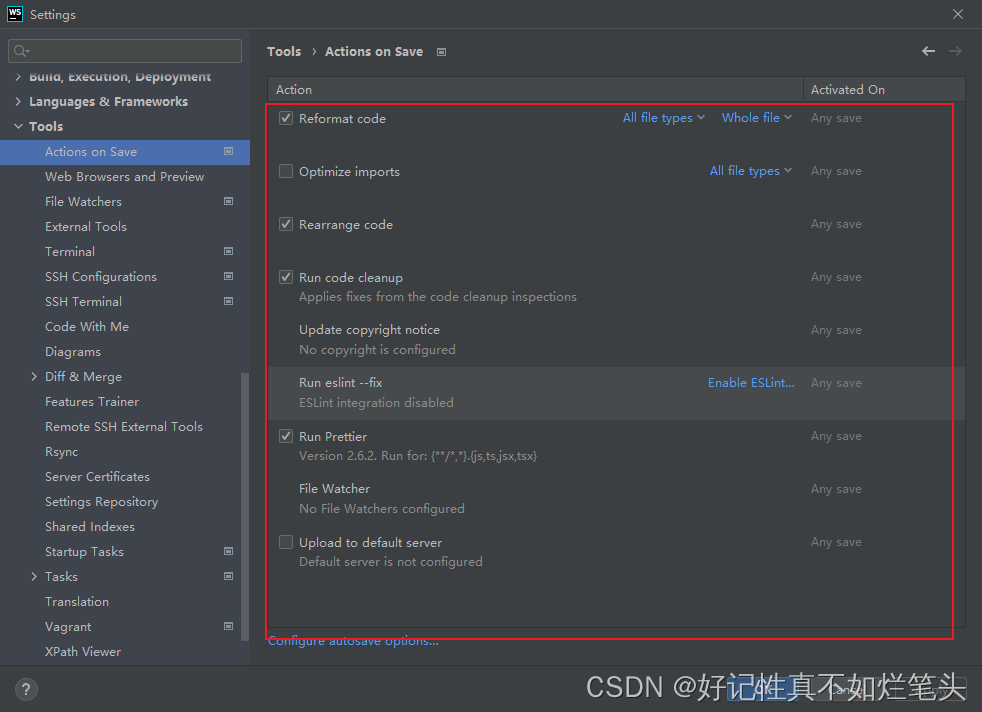
Task: Open help with the question mark button
Action: click(x=26, y=689)
